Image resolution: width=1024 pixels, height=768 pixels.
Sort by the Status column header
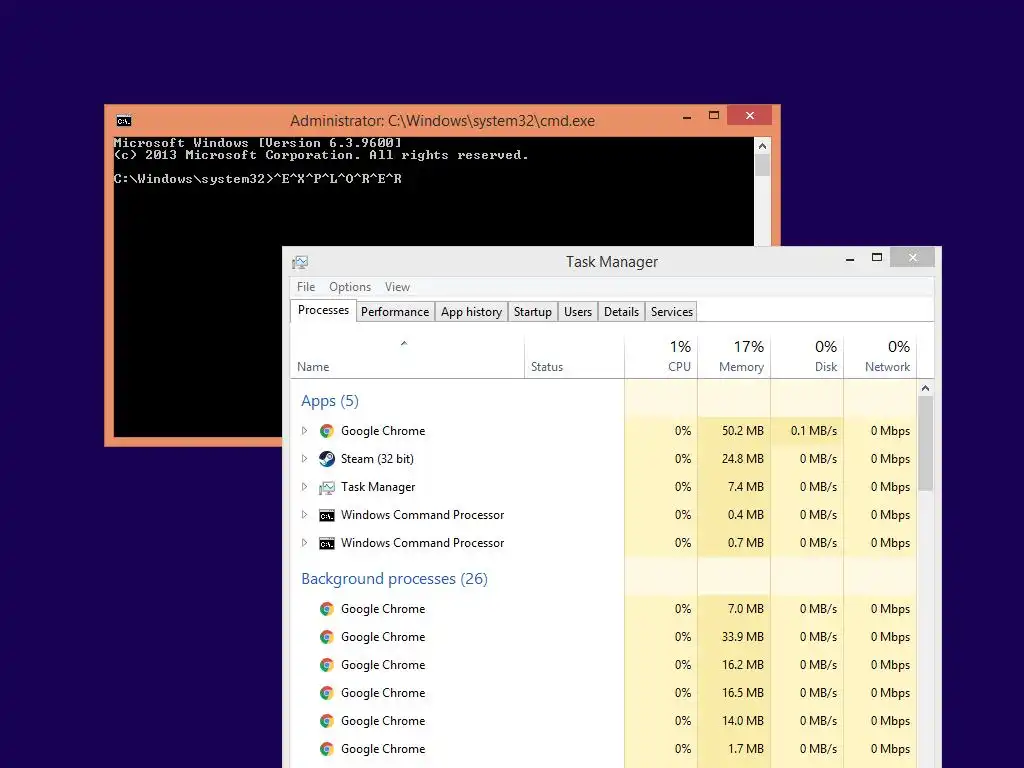coord(575,357)
